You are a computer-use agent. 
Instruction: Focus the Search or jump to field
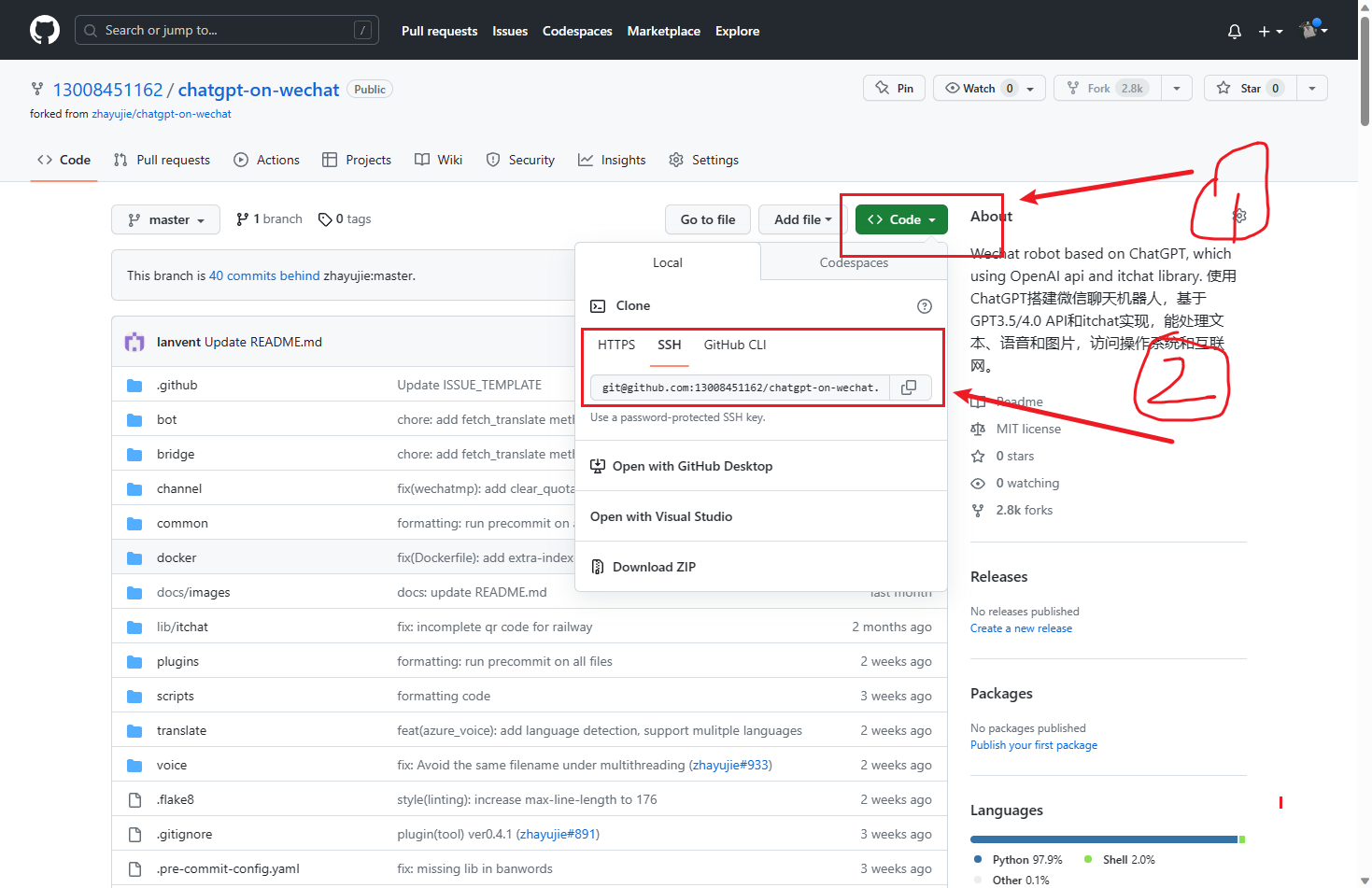tap(227, 30)
